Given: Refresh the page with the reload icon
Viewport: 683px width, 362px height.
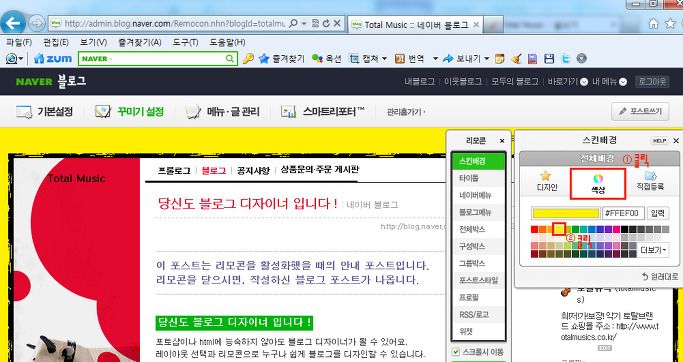Looking at the screenshot, I should [x=326, y=24].
